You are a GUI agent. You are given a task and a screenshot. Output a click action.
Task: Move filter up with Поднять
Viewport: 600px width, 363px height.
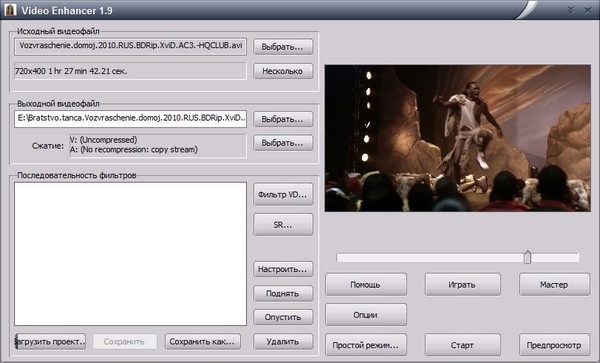click(x=283, y=294)
